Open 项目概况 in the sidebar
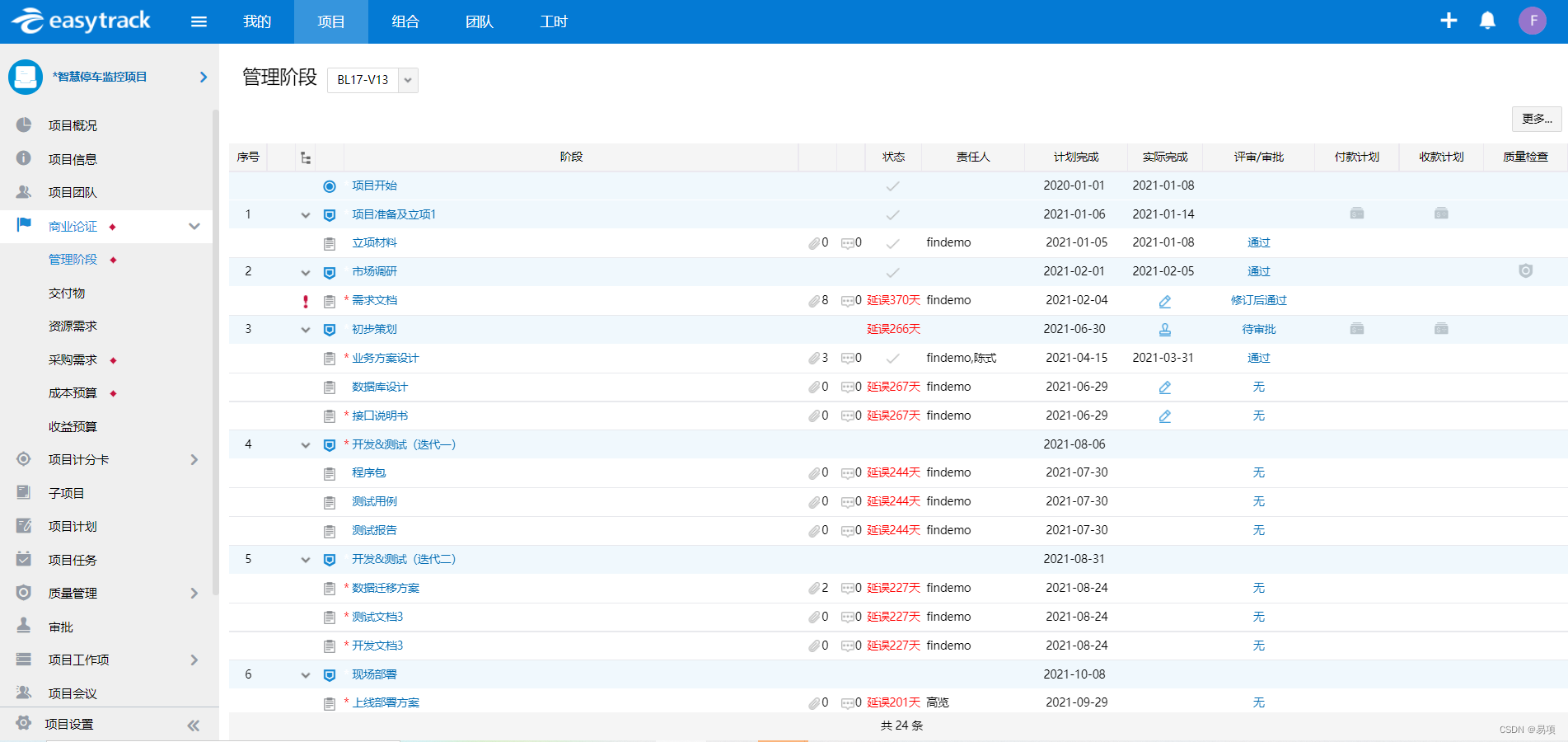This screenshot has height=742, width=1568. (73, 125)
